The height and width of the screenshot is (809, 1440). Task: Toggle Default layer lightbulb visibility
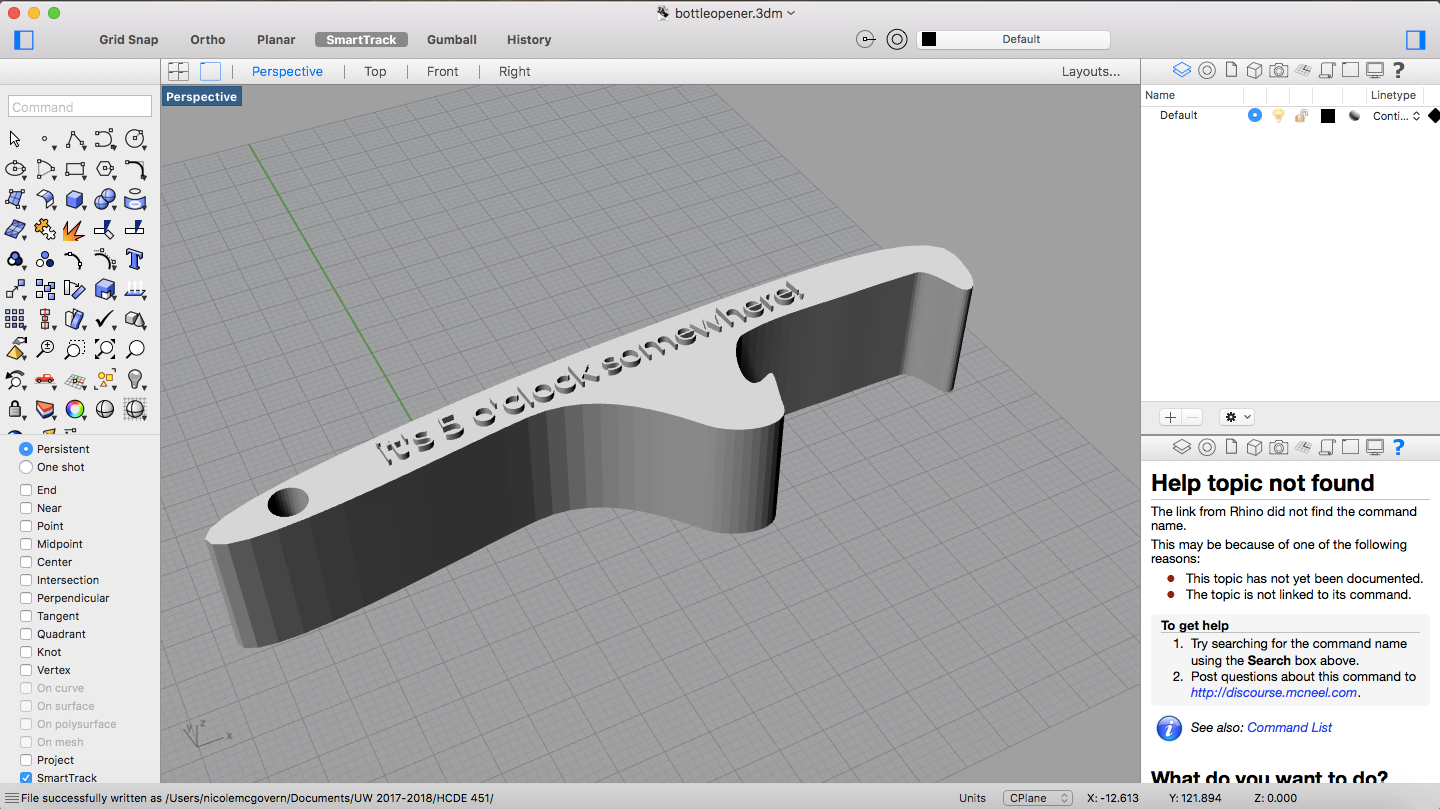pyautogui.click(x=1278, y=115)
